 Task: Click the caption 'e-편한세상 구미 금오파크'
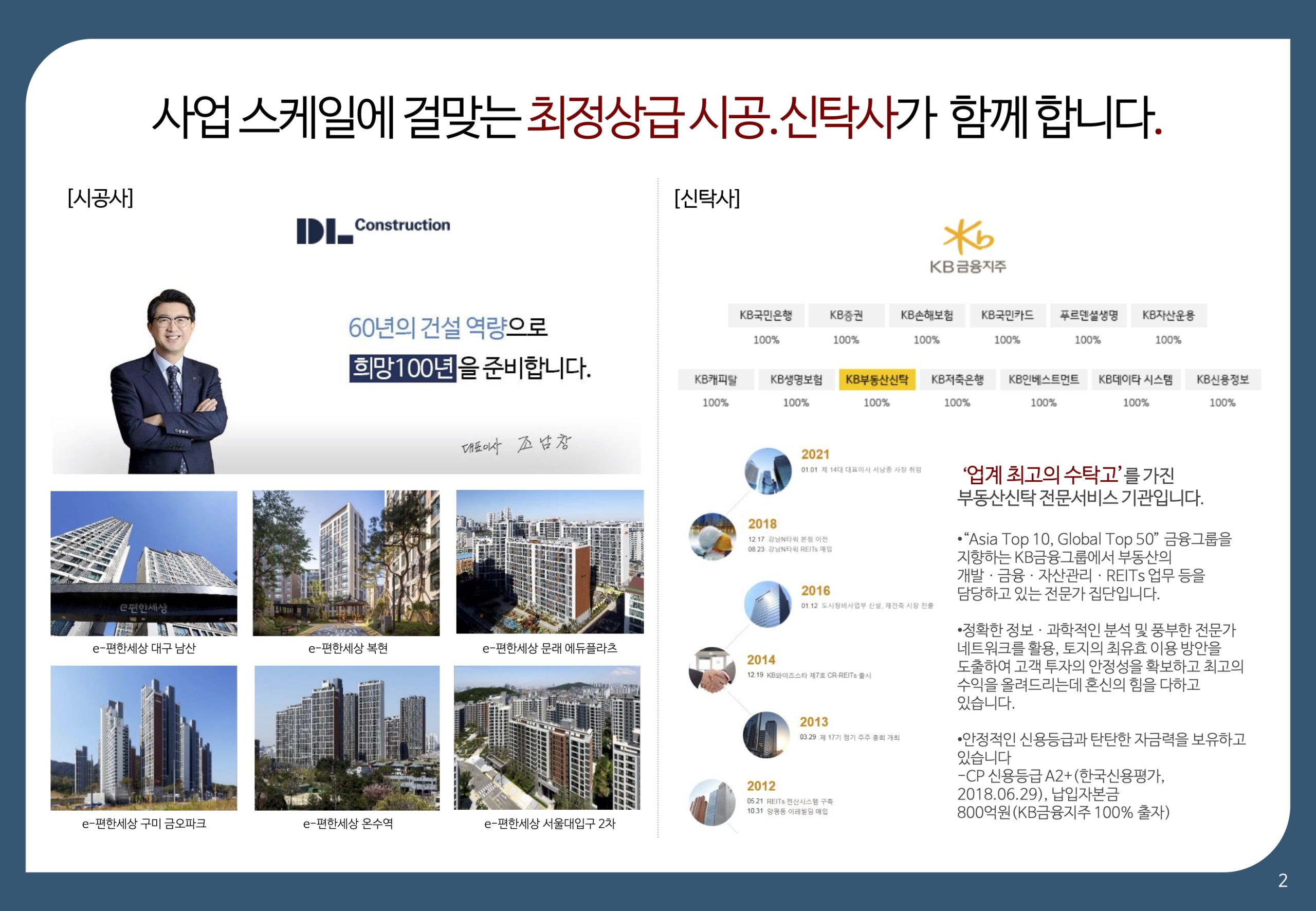144,824
